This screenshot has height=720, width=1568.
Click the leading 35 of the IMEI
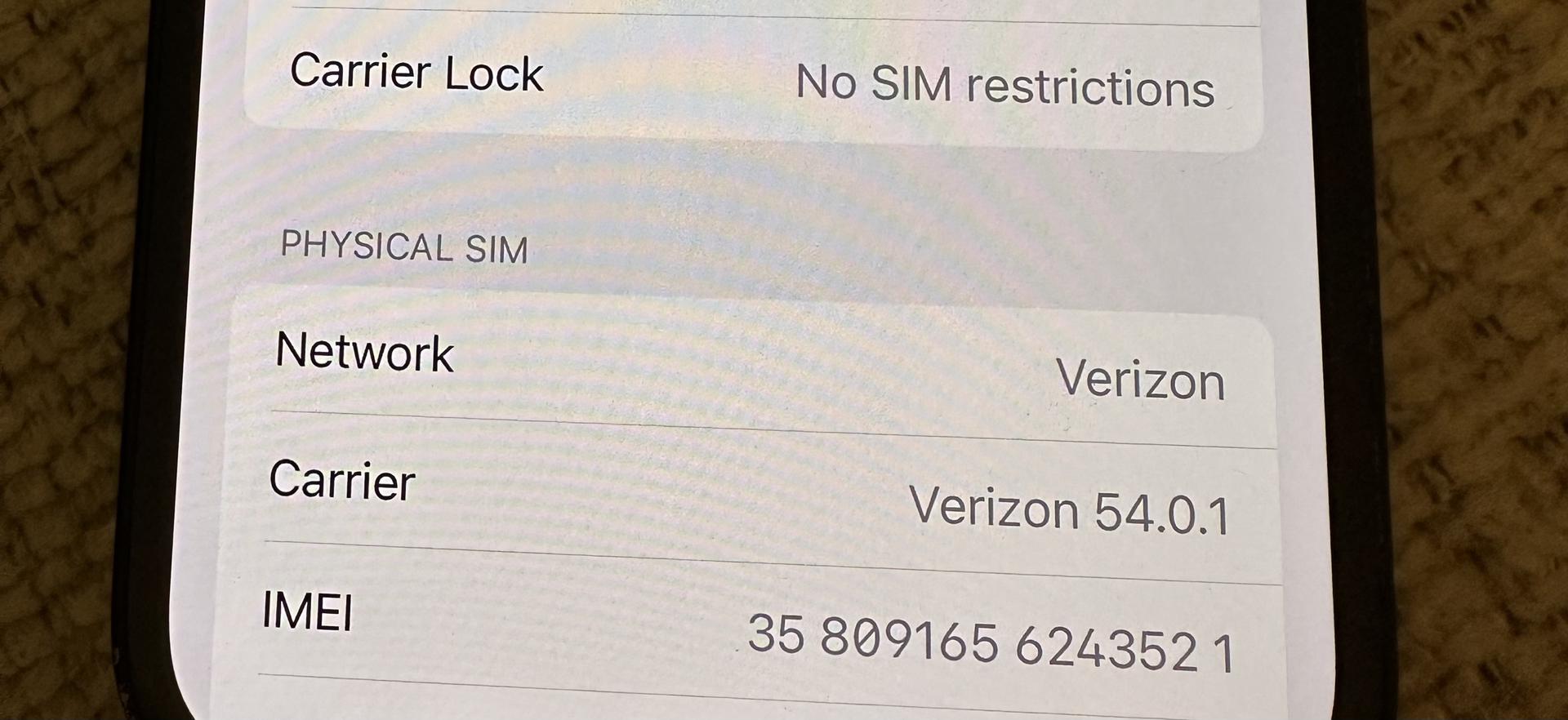(776, 633)
